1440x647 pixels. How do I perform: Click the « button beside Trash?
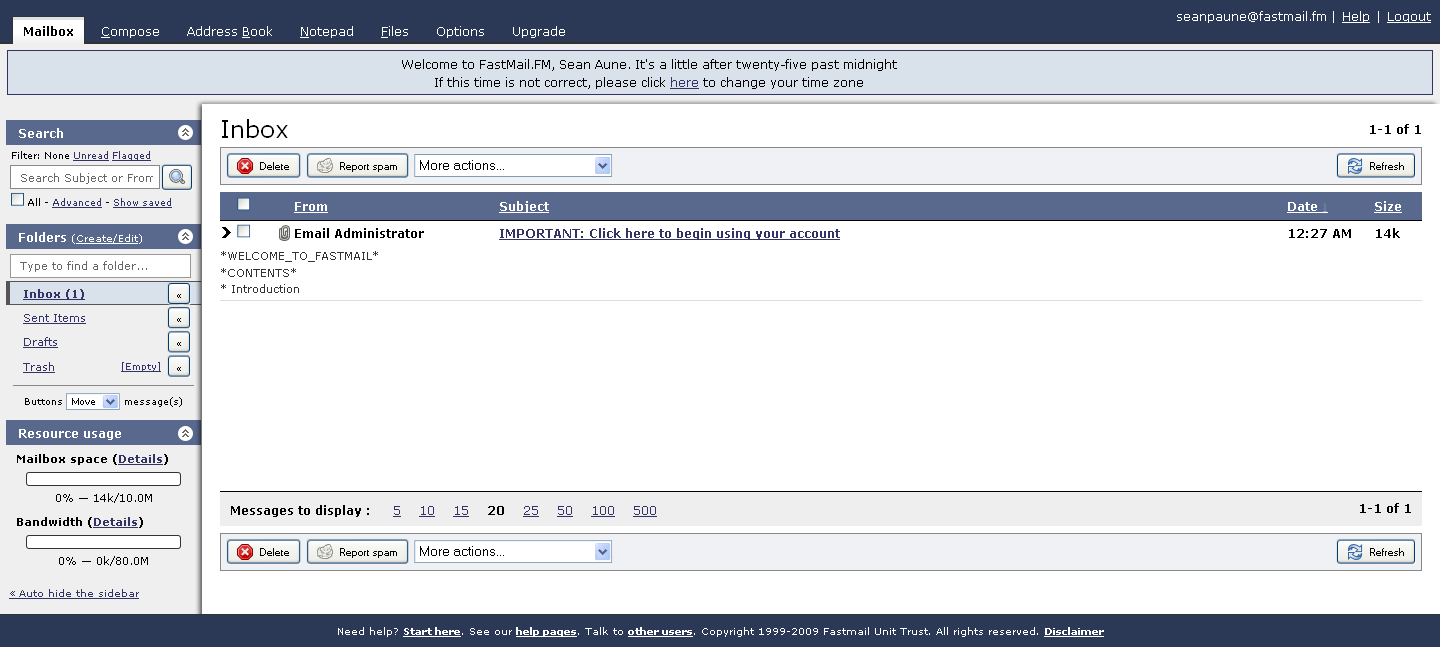178,367
